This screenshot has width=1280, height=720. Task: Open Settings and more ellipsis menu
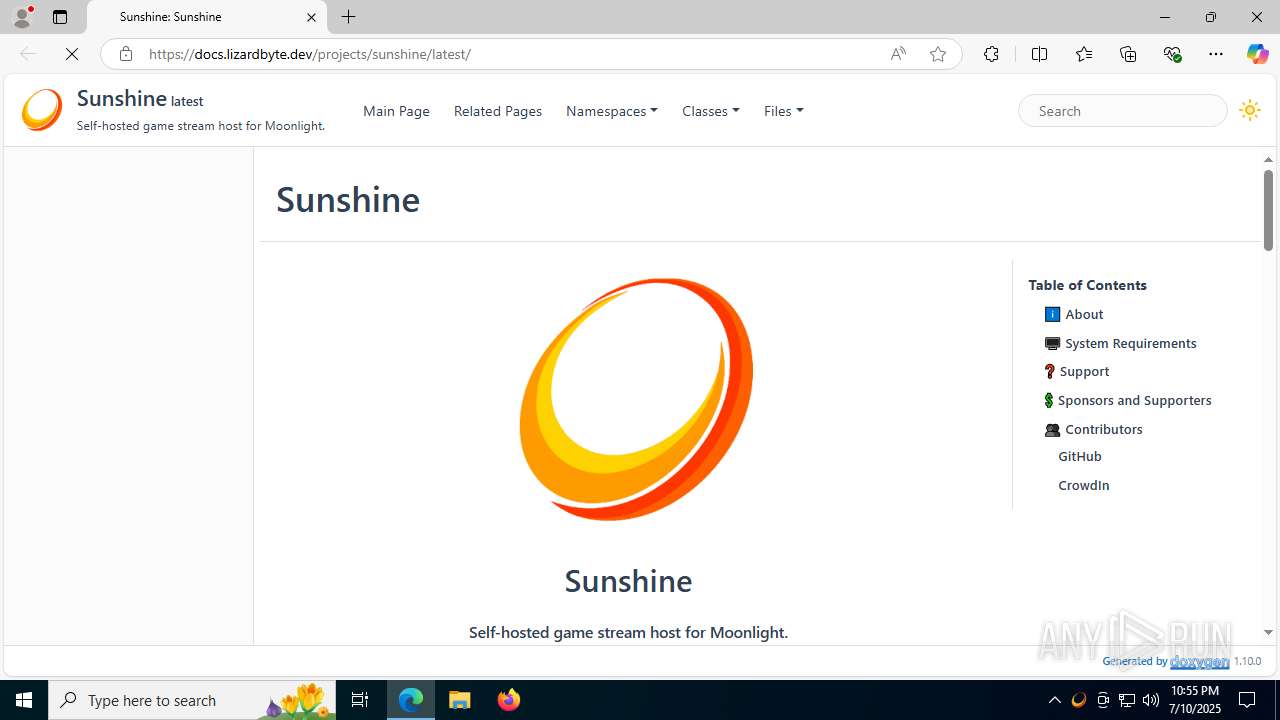pyautogui.click(x=1216, y=54)
